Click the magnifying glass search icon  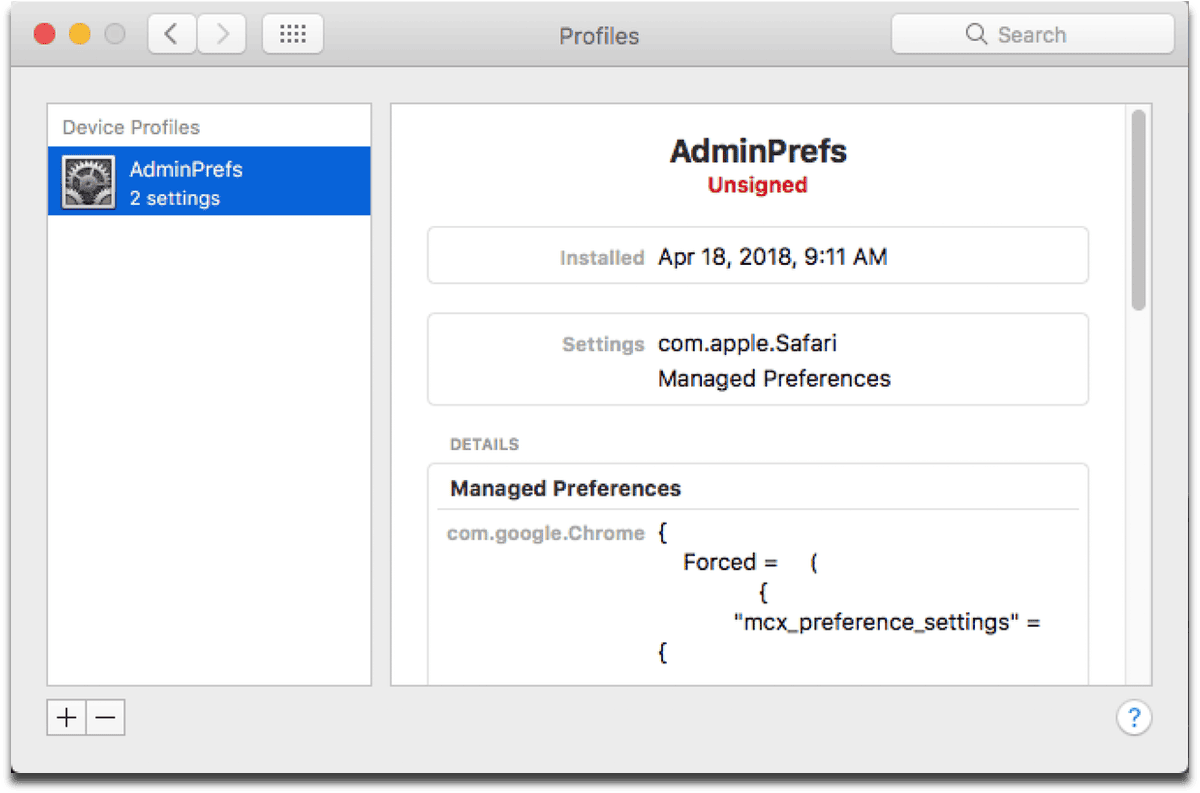pyautogui.click(x=976, y=35)
